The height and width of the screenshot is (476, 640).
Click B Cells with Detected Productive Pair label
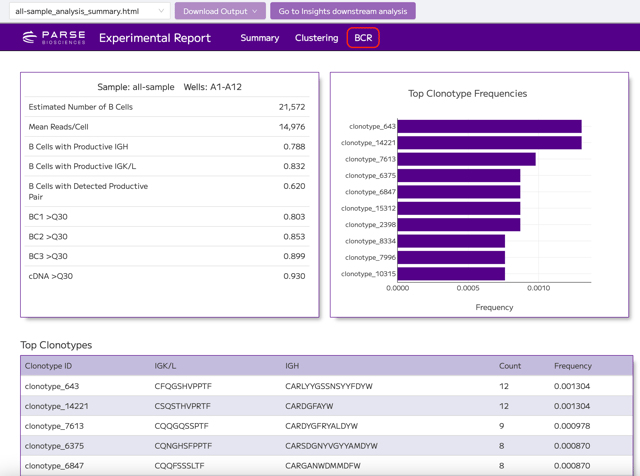88,191
